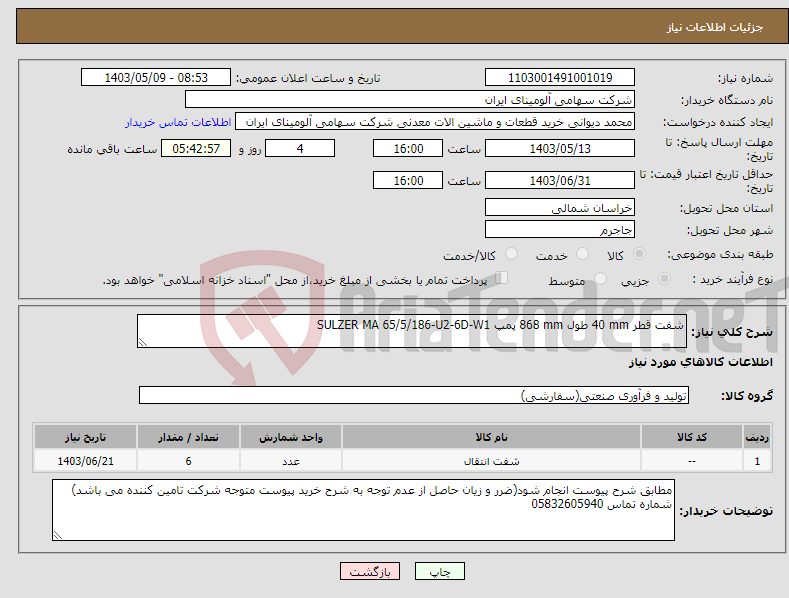Click the شهر محل تحویل label
This screenshot has width=789, height=598.
[730, 230]
